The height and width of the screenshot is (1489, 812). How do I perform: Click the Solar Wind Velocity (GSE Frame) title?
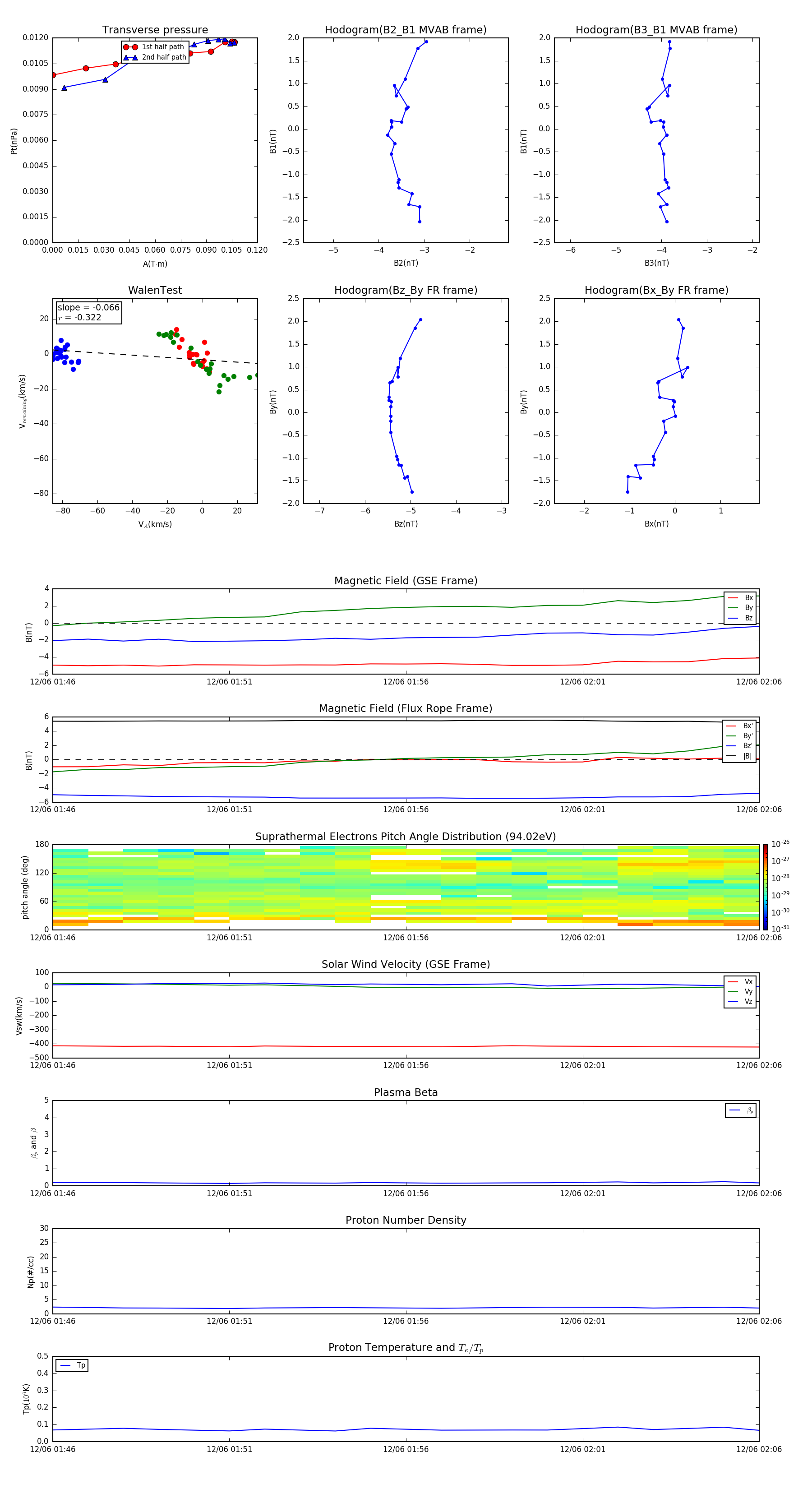[x=406, y=964]
